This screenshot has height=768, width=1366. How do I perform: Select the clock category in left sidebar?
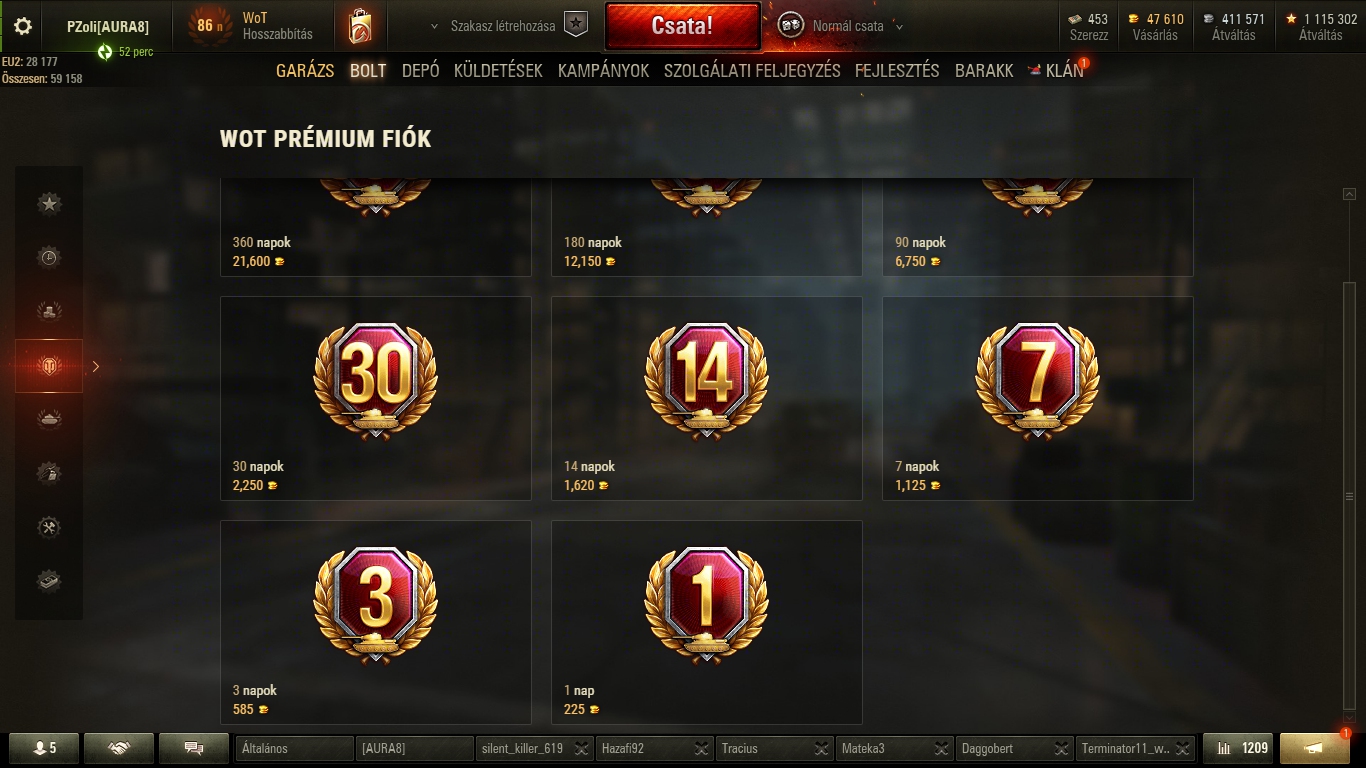click(49, 258)
